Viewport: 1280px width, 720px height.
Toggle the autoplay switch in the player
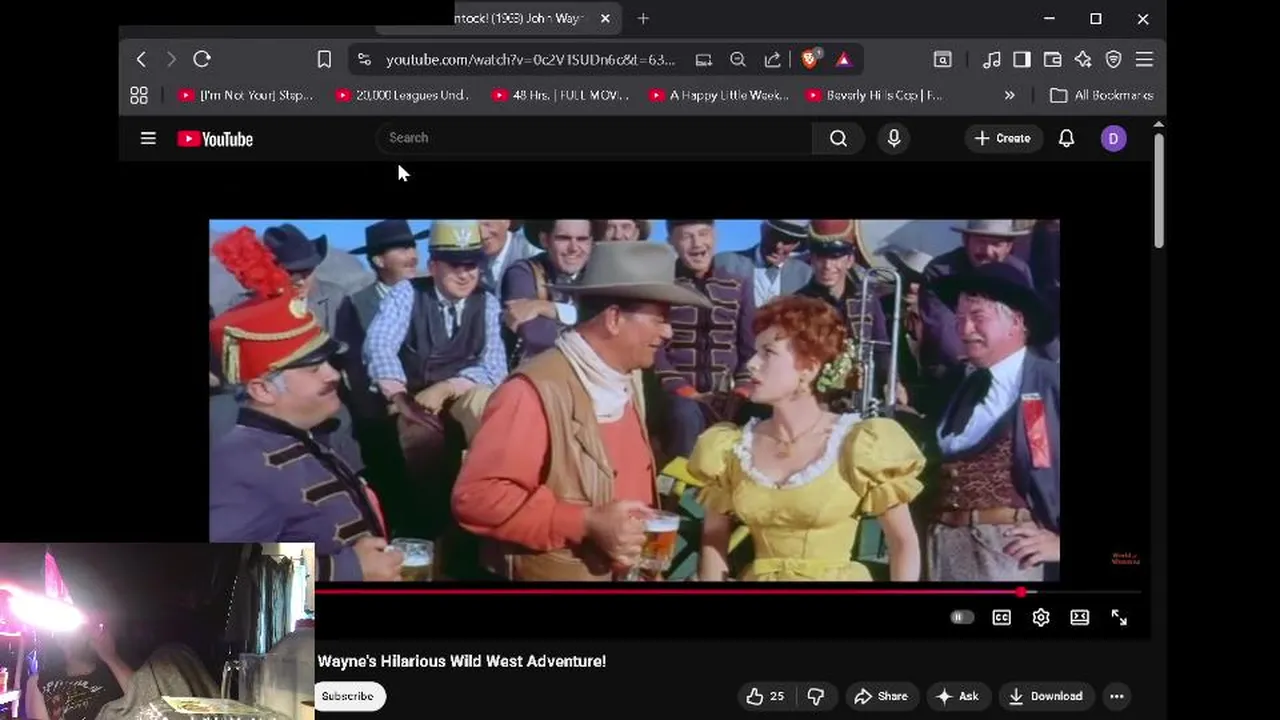pos(962,617)
